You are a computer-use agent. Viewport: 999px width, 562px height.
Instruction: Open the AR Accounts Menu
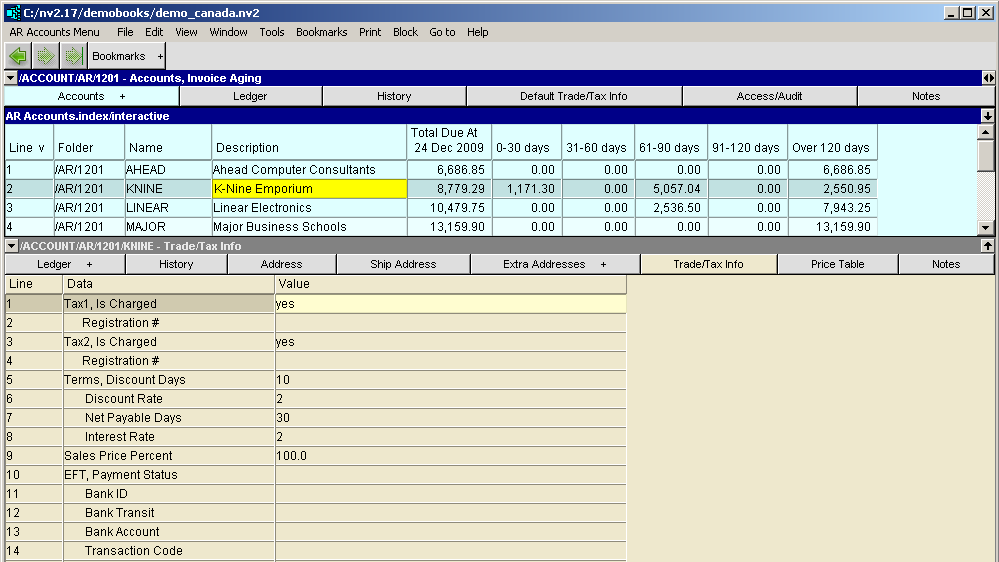coord(54,32)
